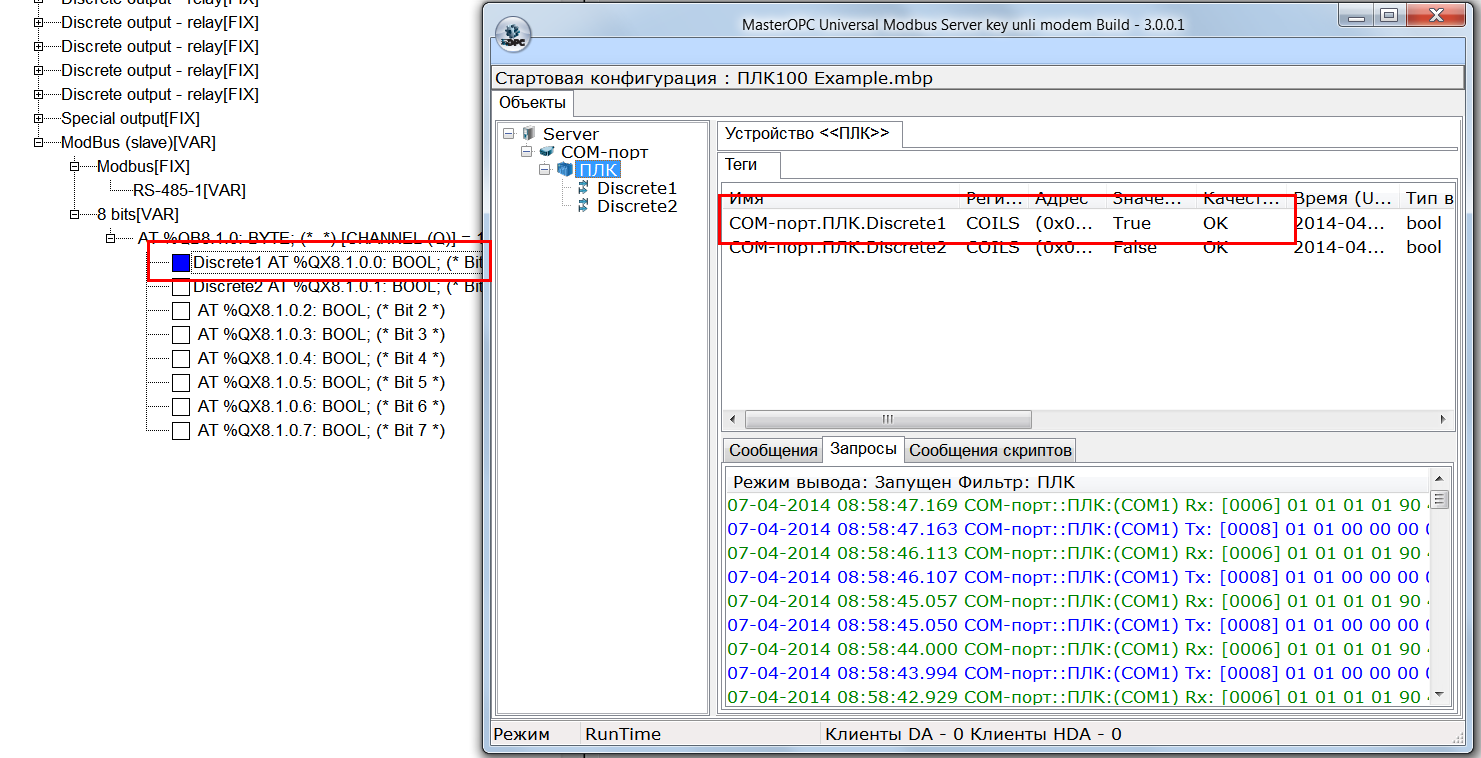
Task: Check the Bit 7 checkbox
Action: (x=181, y=431)
